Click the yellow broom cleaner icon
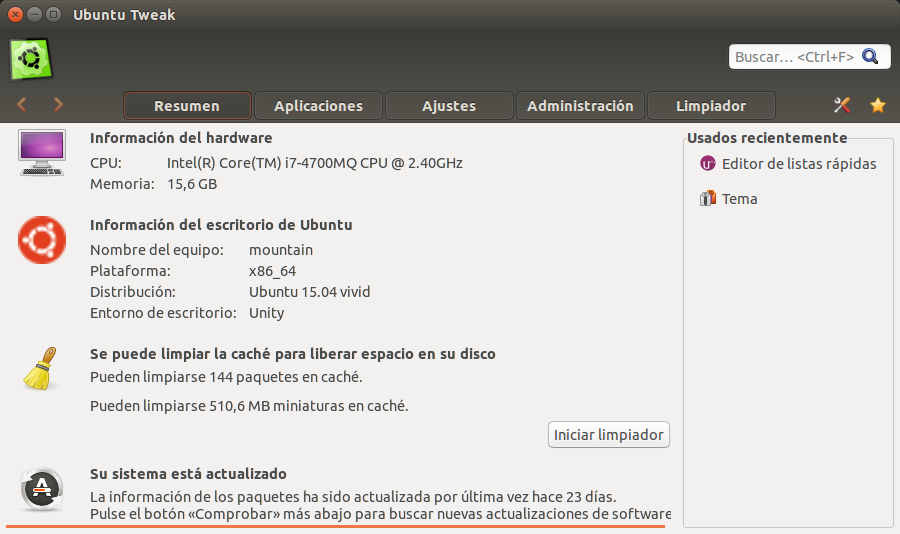900x534 pixels. tap(40, 369)
